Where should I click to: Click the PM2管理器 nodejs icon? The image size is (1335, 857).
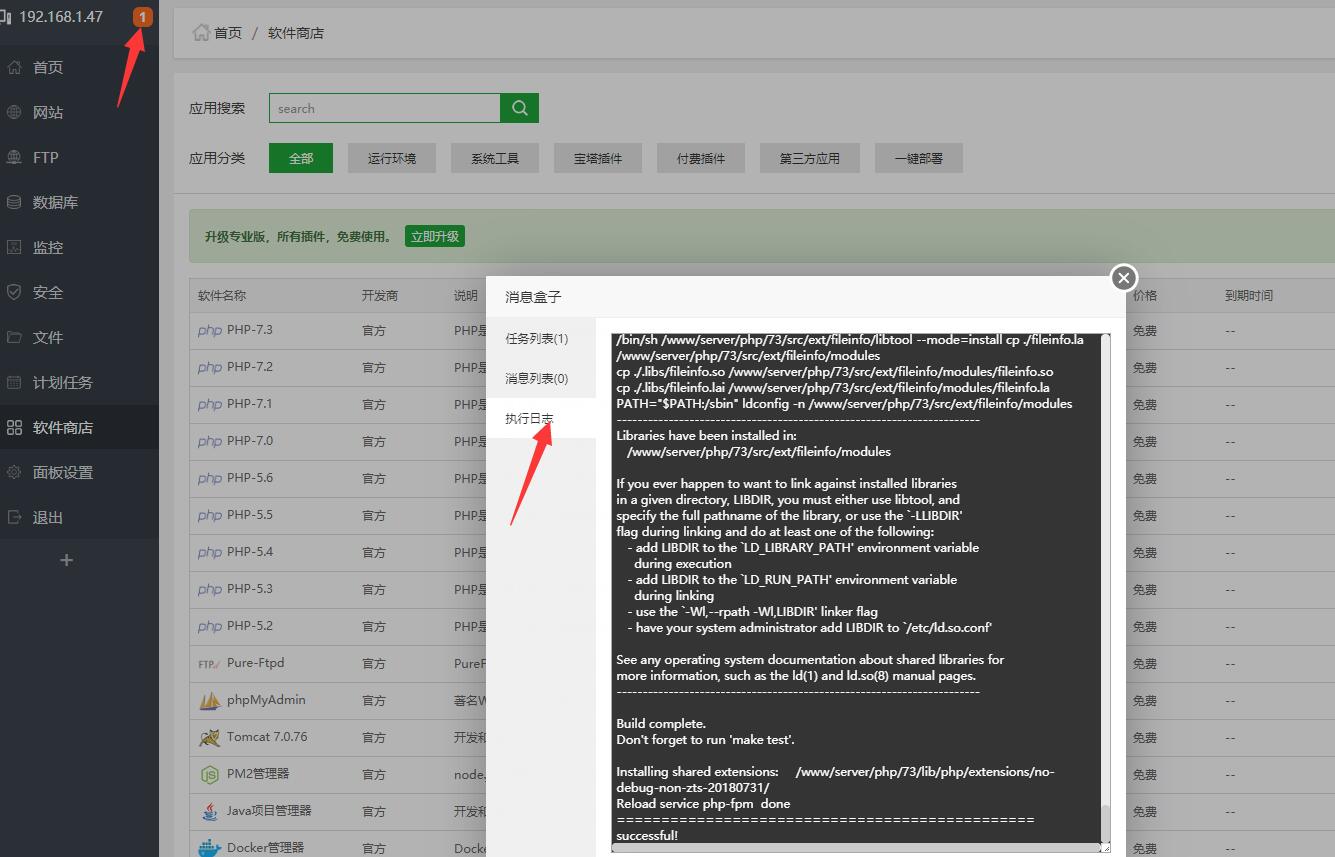(x=210, y=775)
